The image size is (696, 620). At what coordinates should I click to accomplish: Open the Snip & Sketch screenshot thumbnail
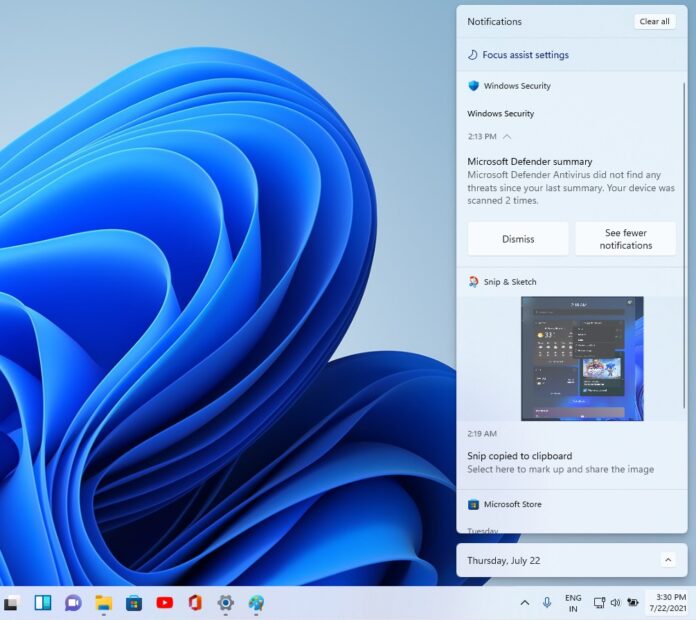pyautogui.click(x=582, y=358)
